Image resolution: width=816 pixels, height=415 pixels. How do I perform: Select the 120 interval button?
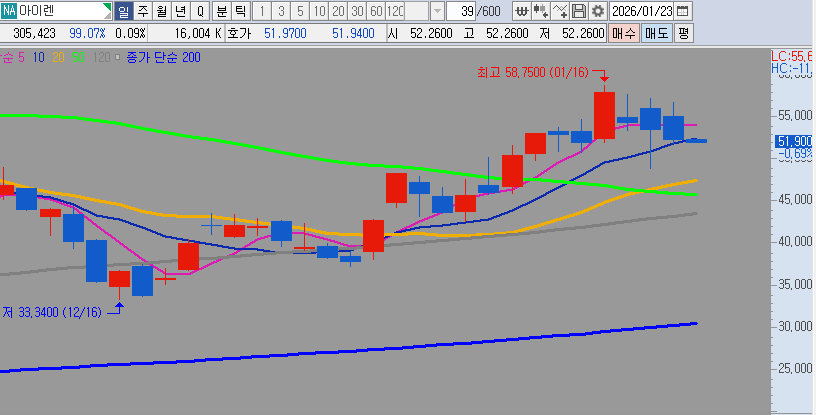click(395, 11)
